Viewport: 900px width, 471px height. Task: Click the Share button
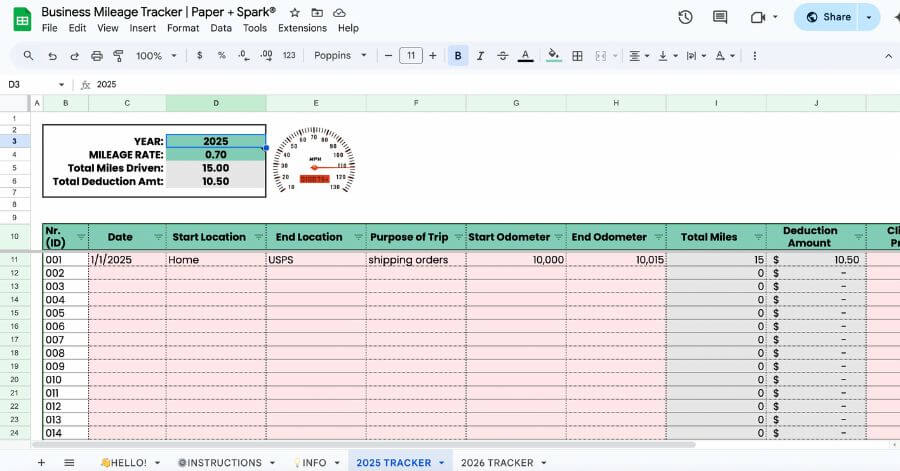coord(828,17)
